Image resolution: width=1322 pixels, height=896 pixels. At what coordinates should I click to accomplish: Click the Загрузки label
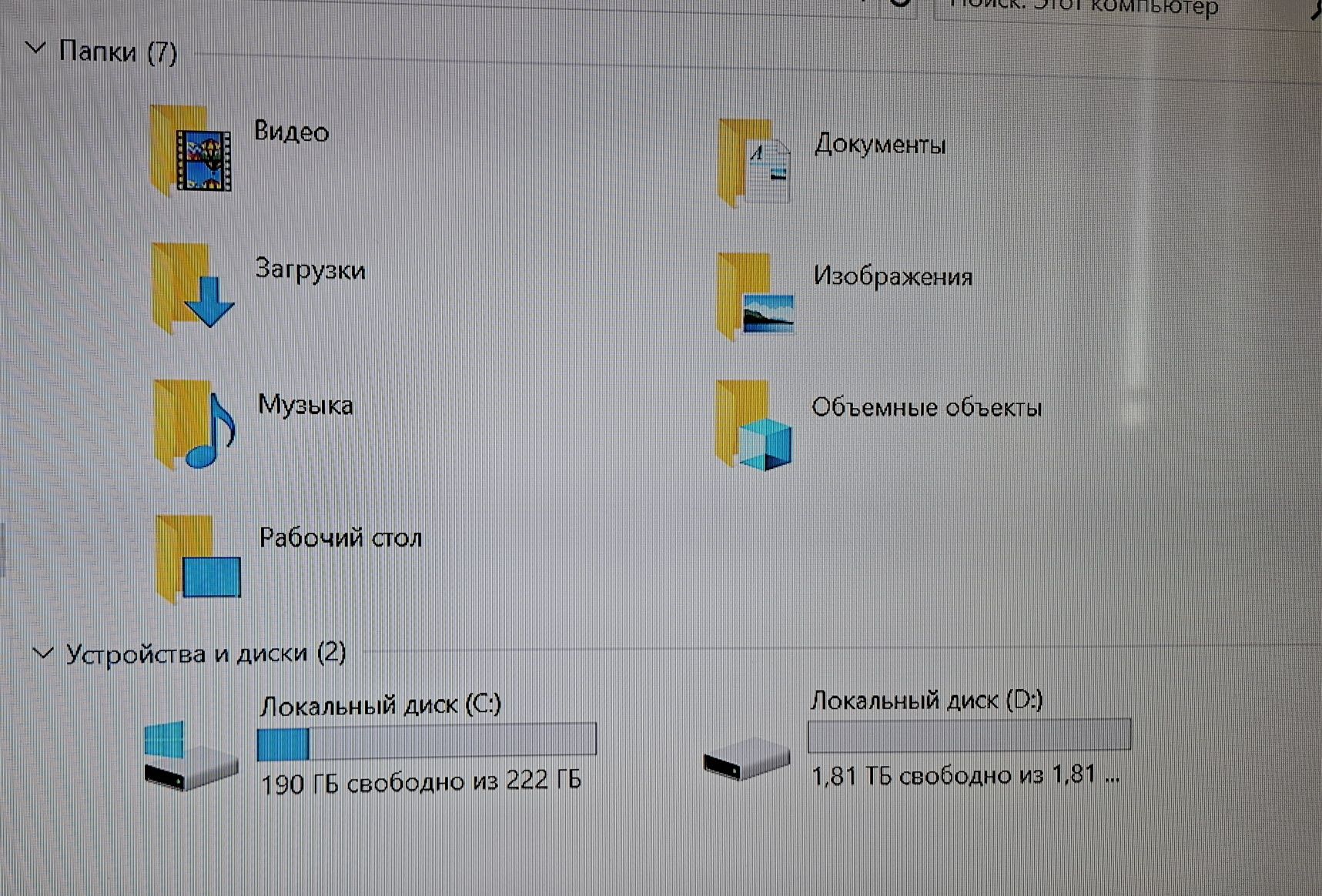pos(310,269)
